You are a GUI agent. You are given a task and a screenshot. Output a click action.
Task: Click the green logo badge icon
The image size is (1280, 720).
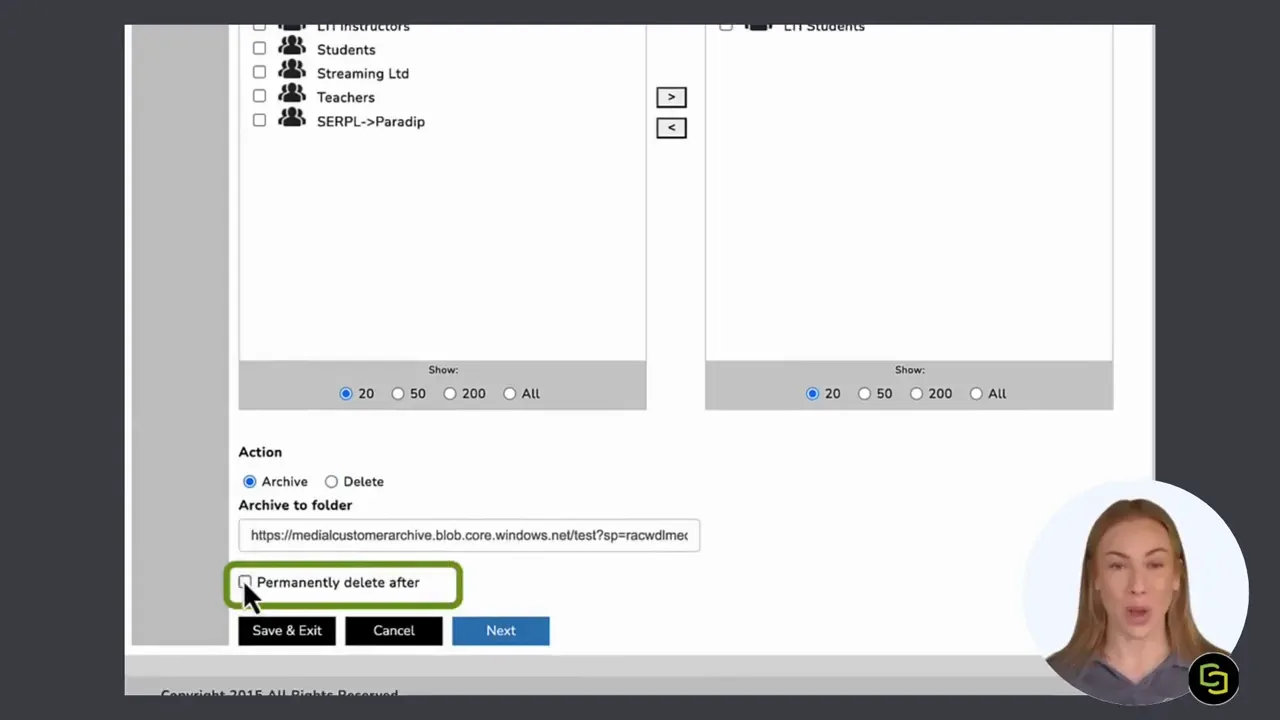pos(1214,679)
